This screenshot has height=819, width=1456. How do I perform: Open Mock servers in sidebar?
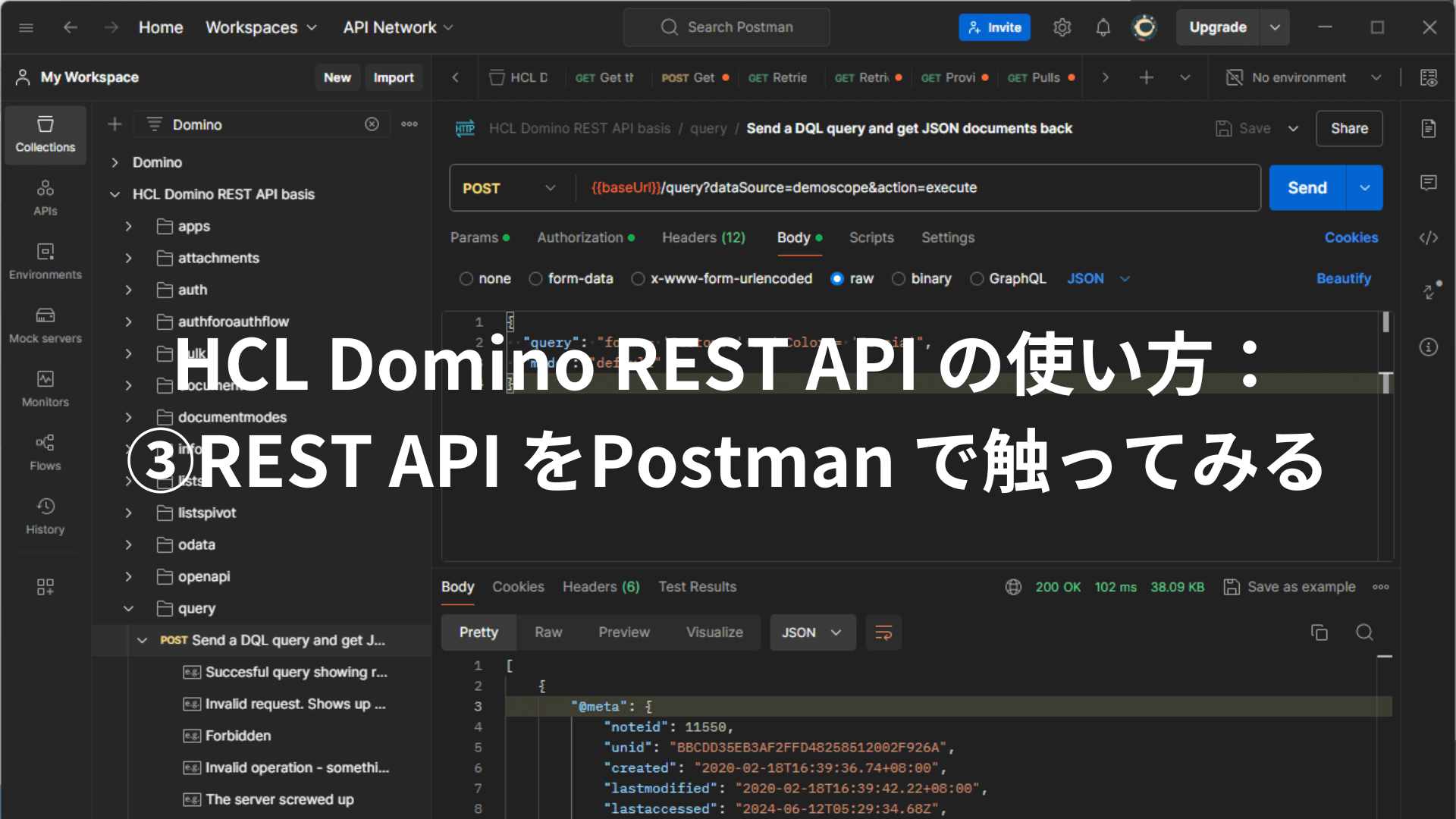45,325
